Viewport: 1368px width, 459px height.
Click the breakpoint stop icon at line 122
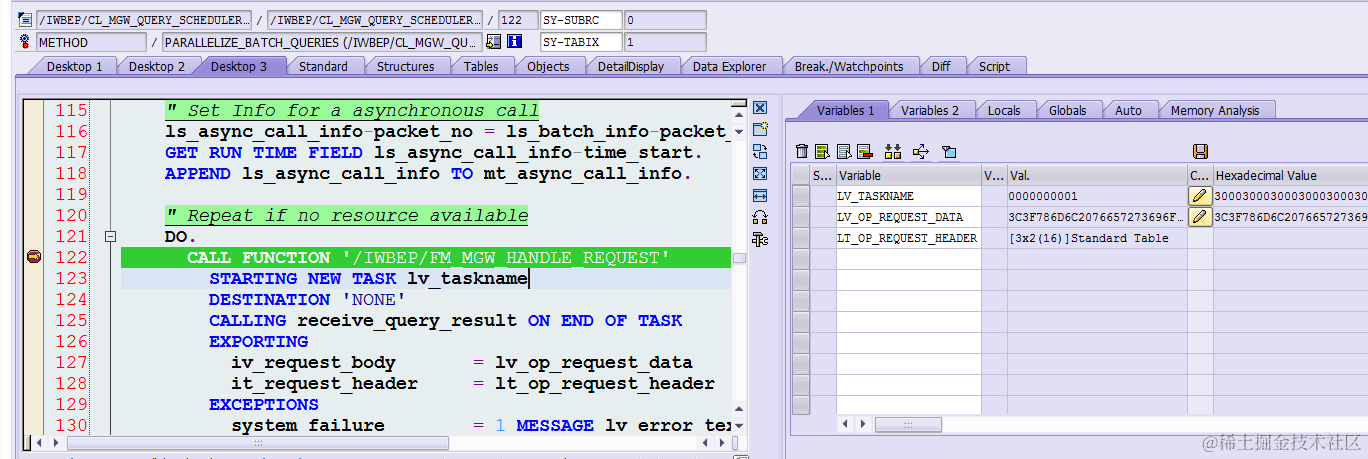tap(33, 257)
